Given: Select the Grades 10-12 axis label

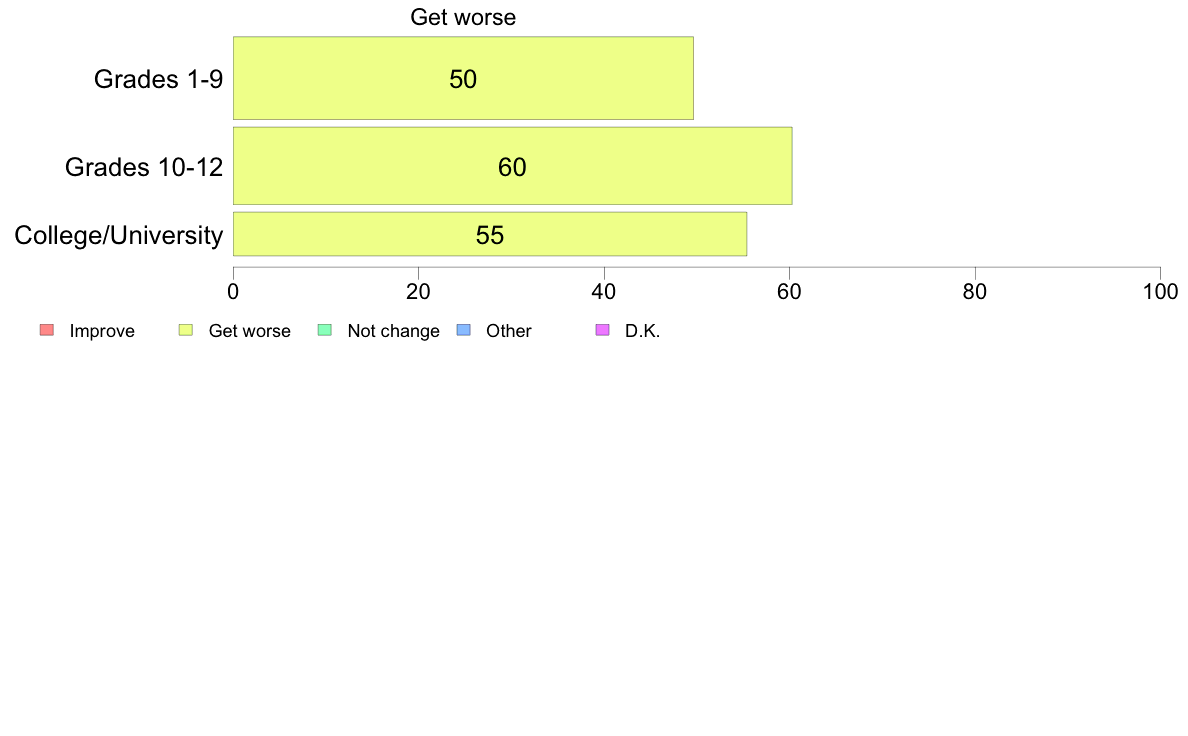Looking at the screenshot, I should coord(144,167).
